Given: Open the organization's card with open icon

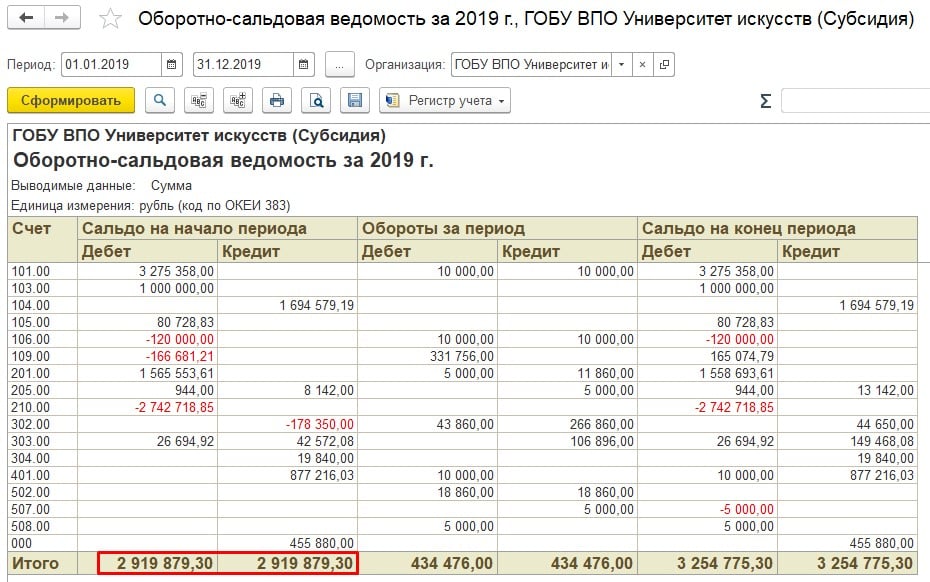Looking at the screenshot, I should click(x=664, y=65).
